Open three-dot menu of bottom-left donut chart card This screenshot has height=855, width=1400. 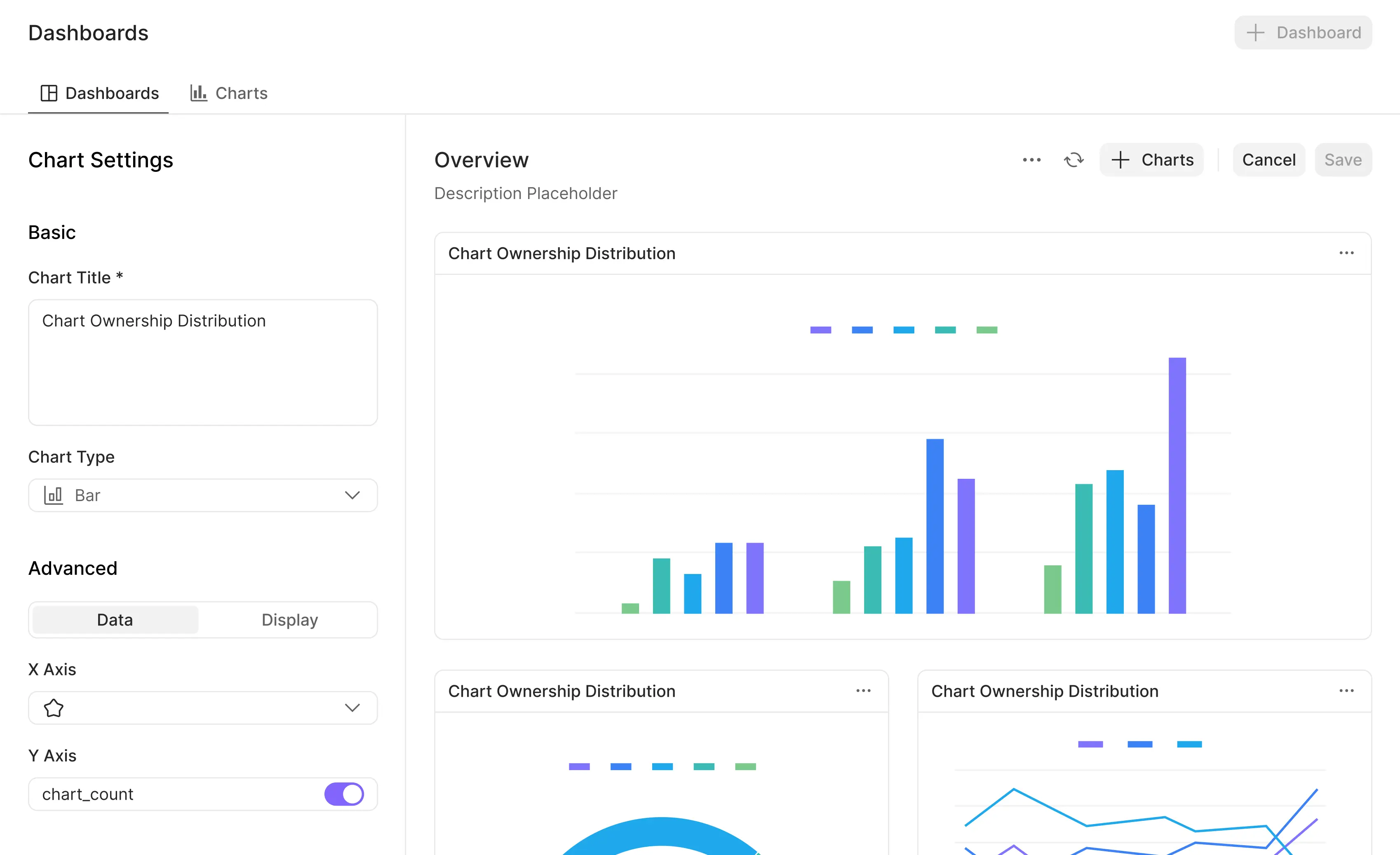(863, 691)
